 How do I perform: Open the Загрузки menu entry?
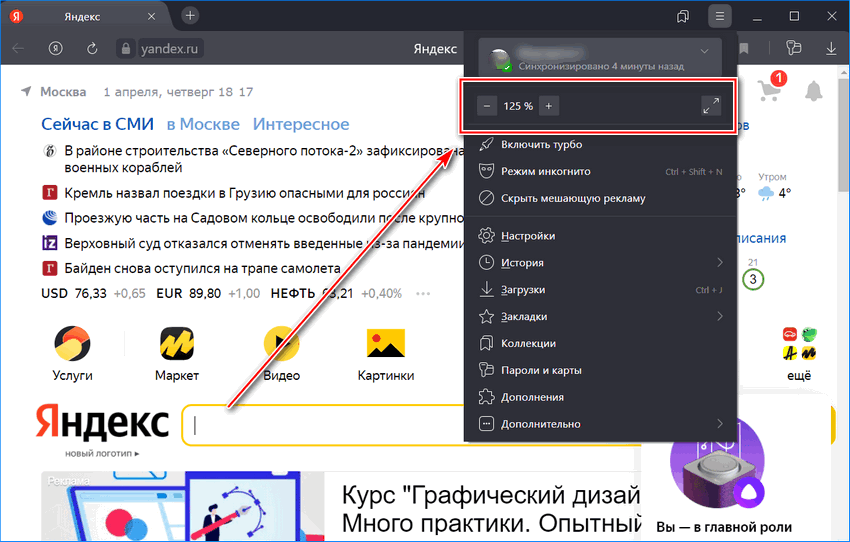coord(600,289)
